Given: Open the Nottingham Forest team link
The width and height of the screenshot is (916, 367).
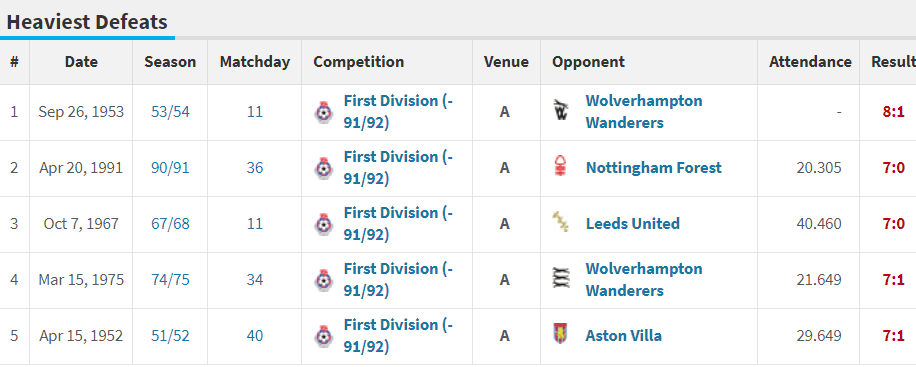Looking at the screenshot, I should click(x=654, y=168).
